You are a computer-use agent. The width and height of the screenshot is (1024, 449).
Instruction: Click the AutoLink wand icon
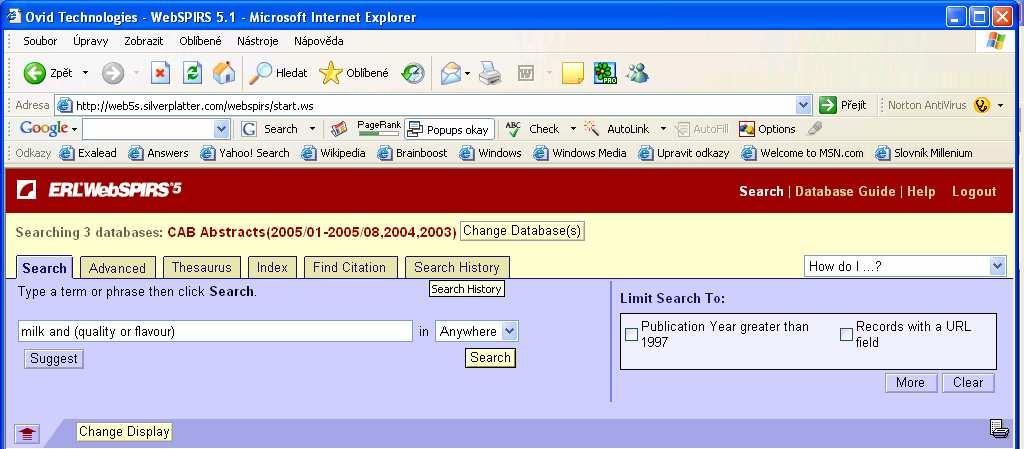(592, 129)
